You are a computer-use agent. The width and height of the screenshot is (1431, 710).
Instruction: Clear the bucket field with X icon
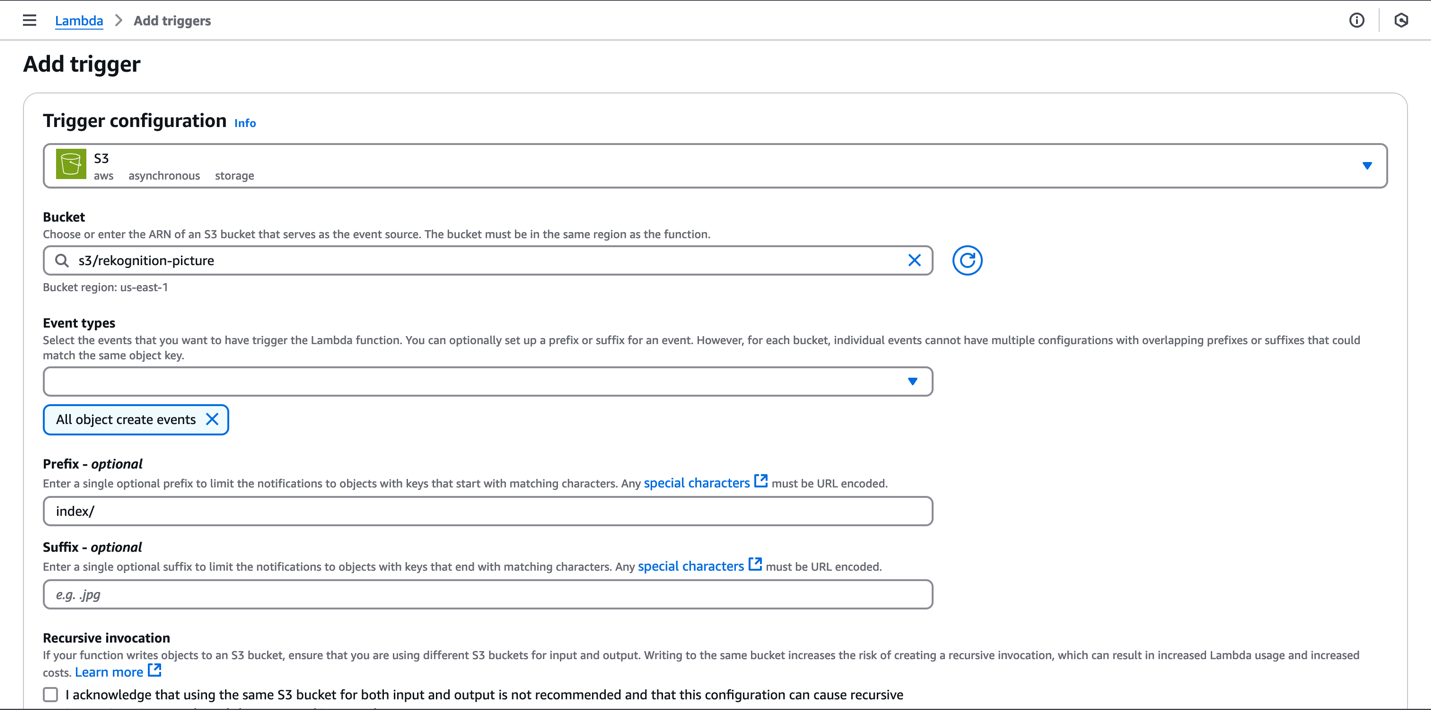click(914, 261)
